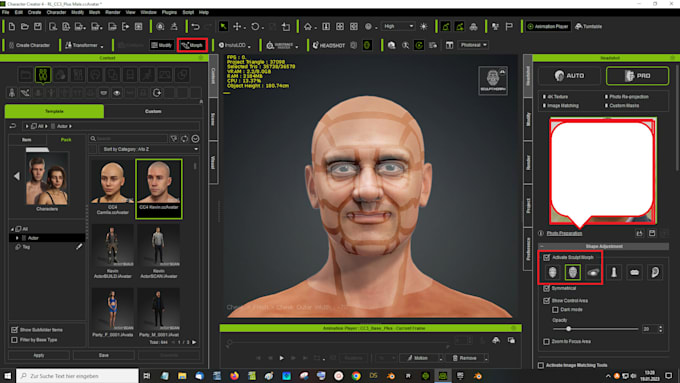Switch to the Custom content tab
The width and height of the screenshot is (680, 383).
[x=153, y=111]
